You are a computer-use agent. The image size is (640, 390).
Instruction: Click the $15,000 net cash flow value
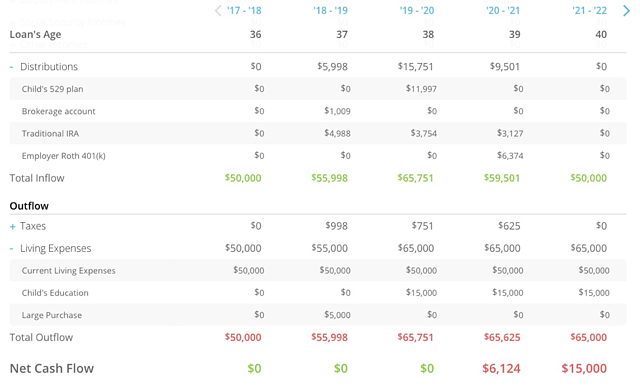point(584,368)
